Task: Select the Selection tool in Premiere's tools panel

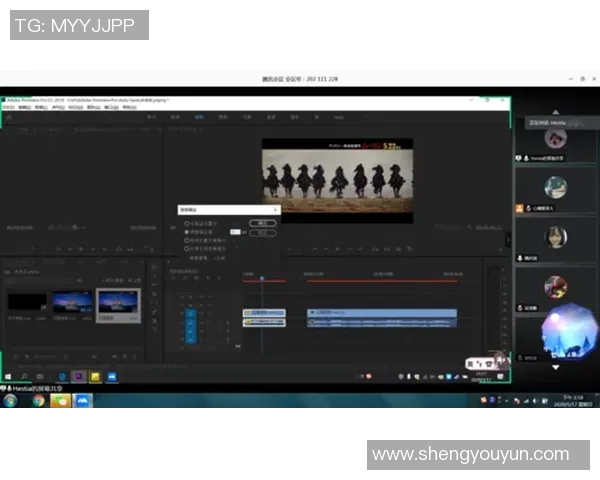Action: (x=154, y=267)
